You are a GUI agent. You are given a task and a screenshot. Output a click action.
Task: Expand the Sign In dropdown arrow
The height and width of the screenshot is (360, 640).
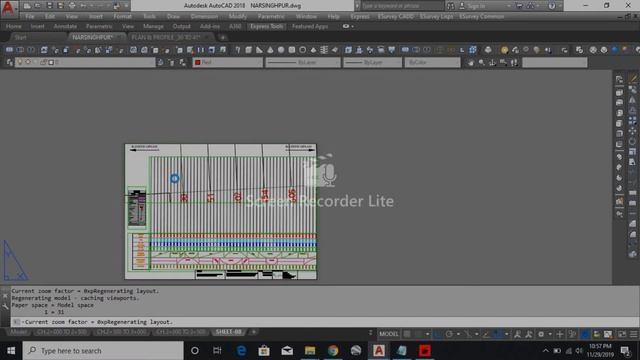pyautogui.click(x=509, y=6)
